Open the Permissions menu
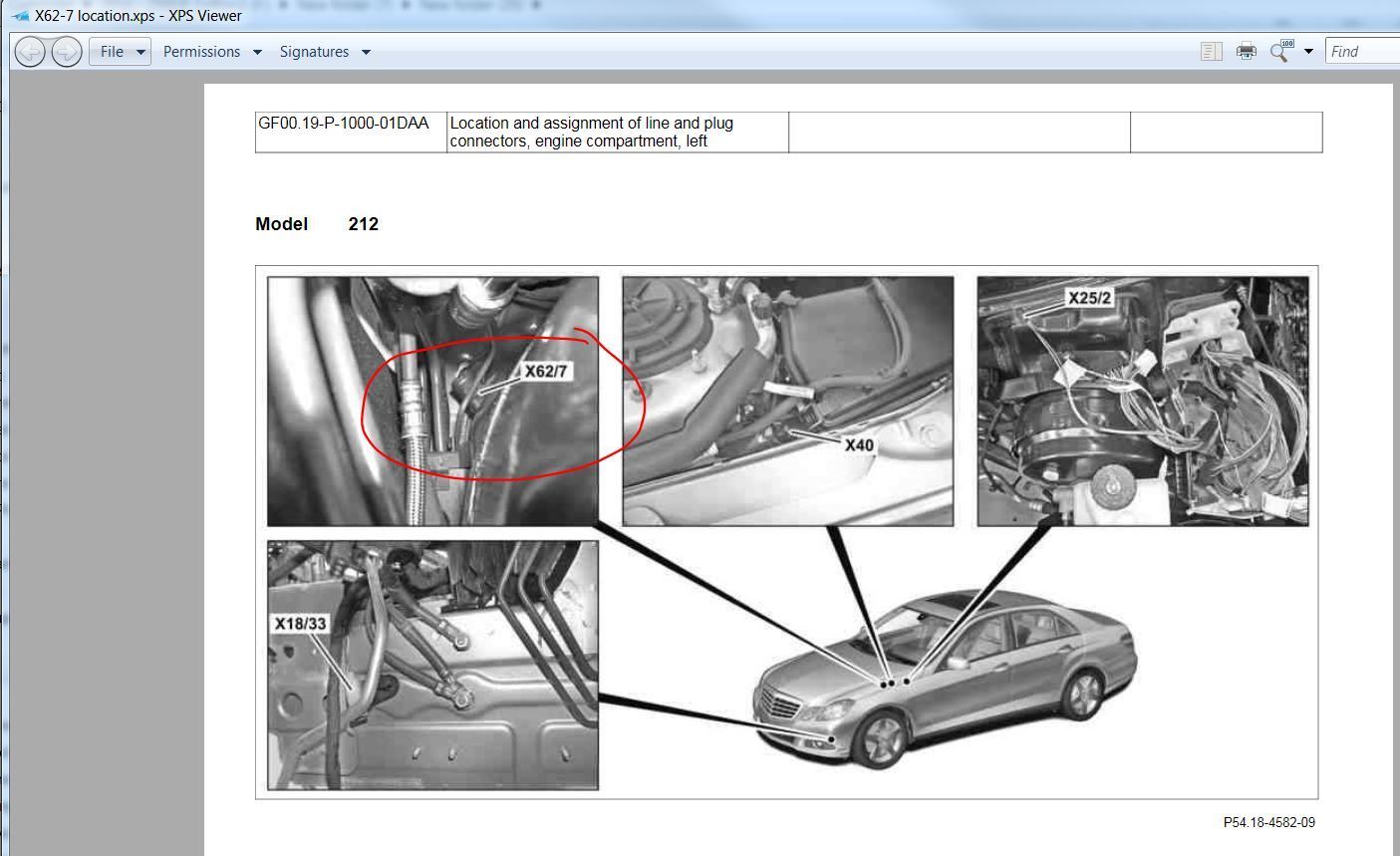This screenshot has width=1400, height=856. (x=211, y=52)
